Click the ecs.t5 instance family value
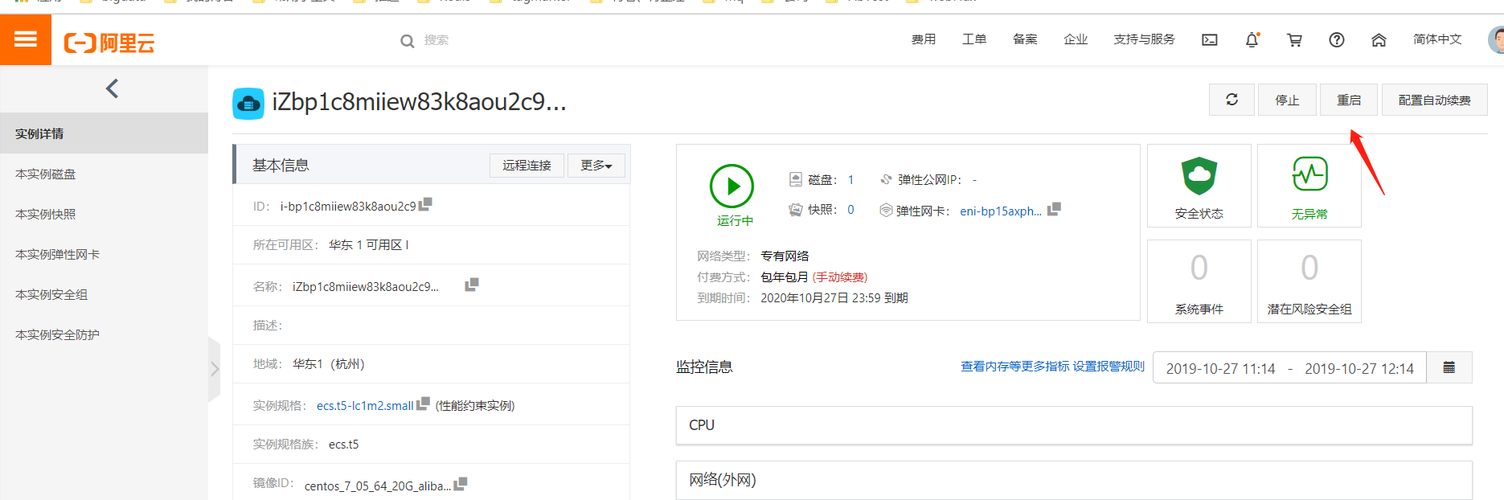Image resolution: width=1504 pixels, height=500 pixels. [343, 445]
